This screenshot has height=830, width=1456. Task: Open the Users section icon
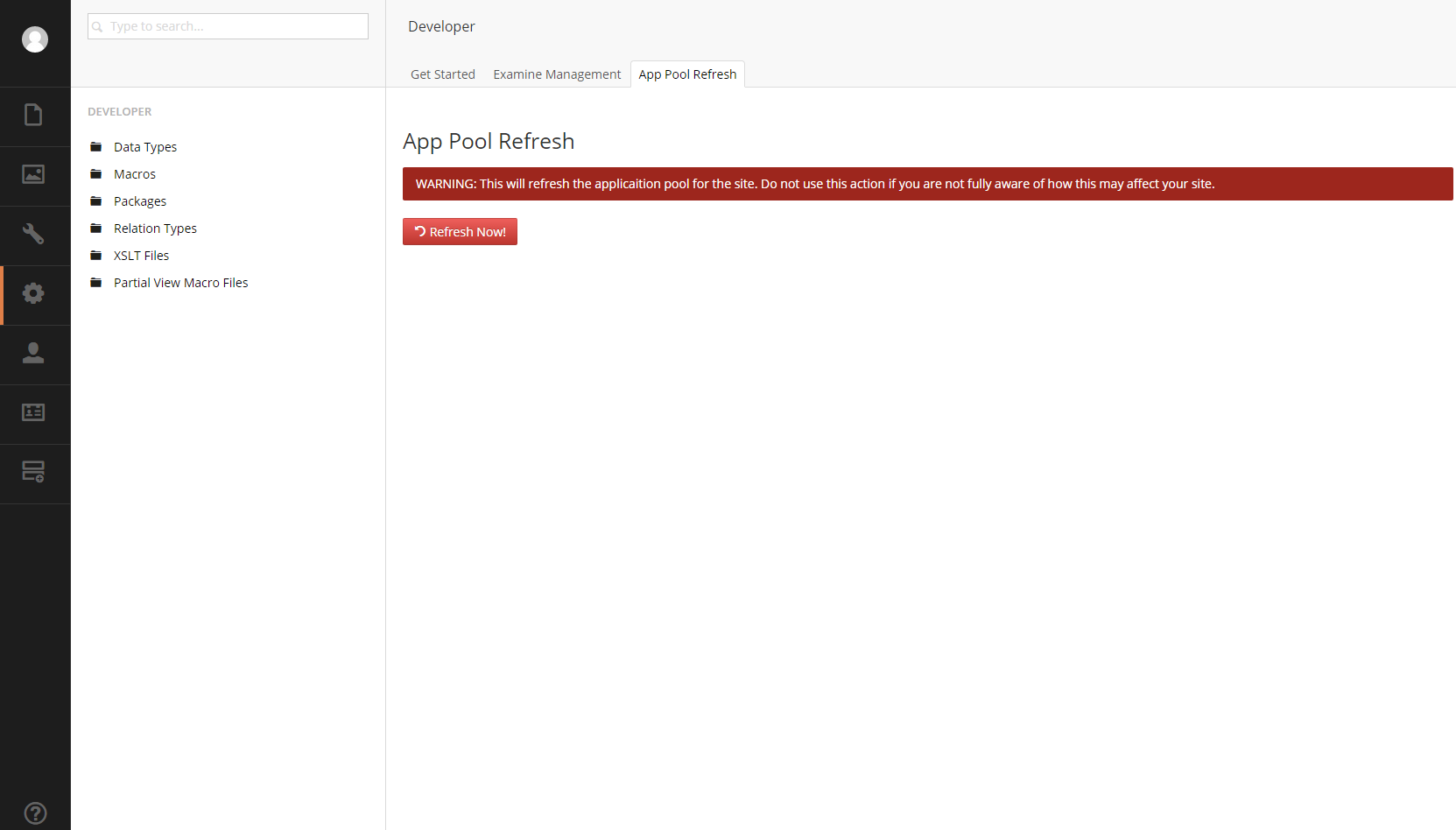click(33, 353)
